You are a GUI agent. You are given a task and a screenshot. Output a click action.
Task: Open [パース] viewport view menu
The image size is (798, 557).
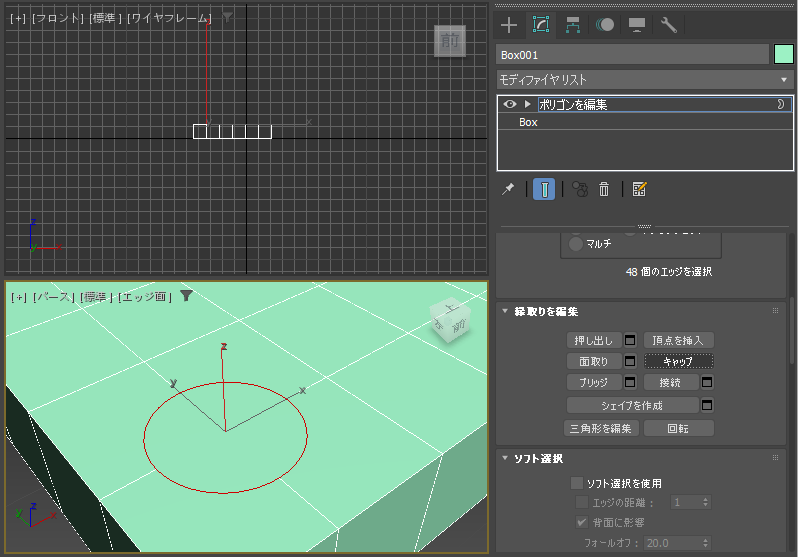coord(54,296)
